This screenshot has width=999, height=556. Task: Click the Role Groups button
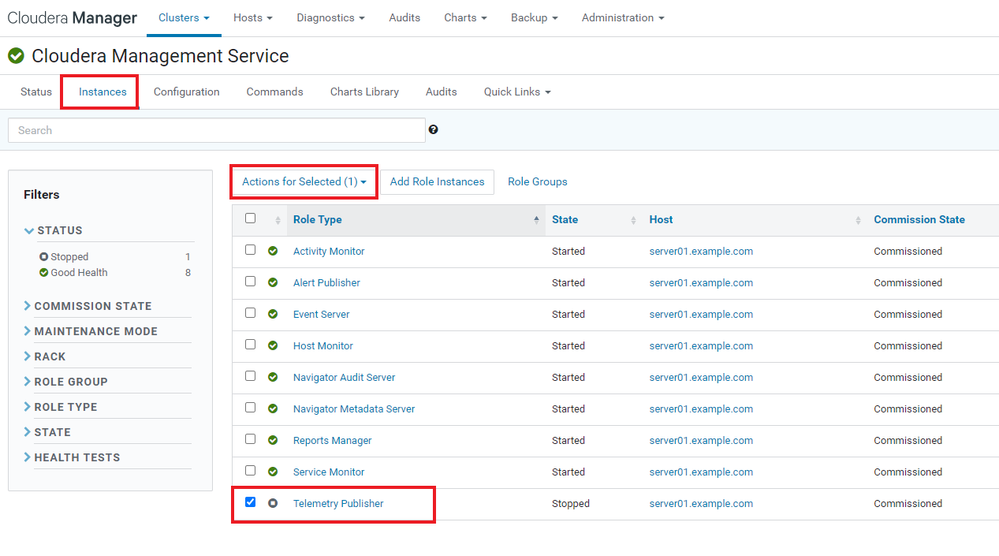[537, 182]
